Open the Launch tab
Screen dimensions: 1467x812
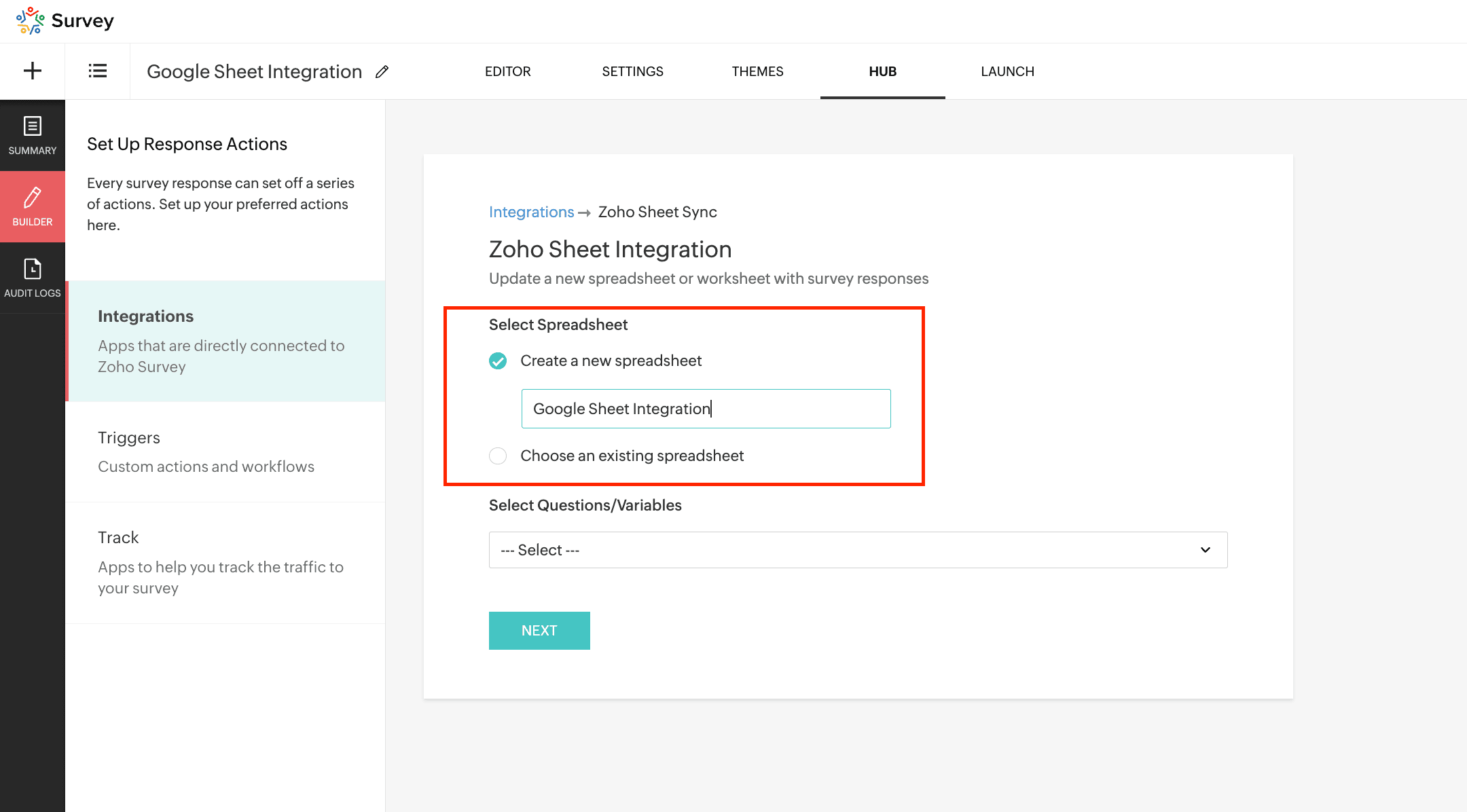(1007, 71)
